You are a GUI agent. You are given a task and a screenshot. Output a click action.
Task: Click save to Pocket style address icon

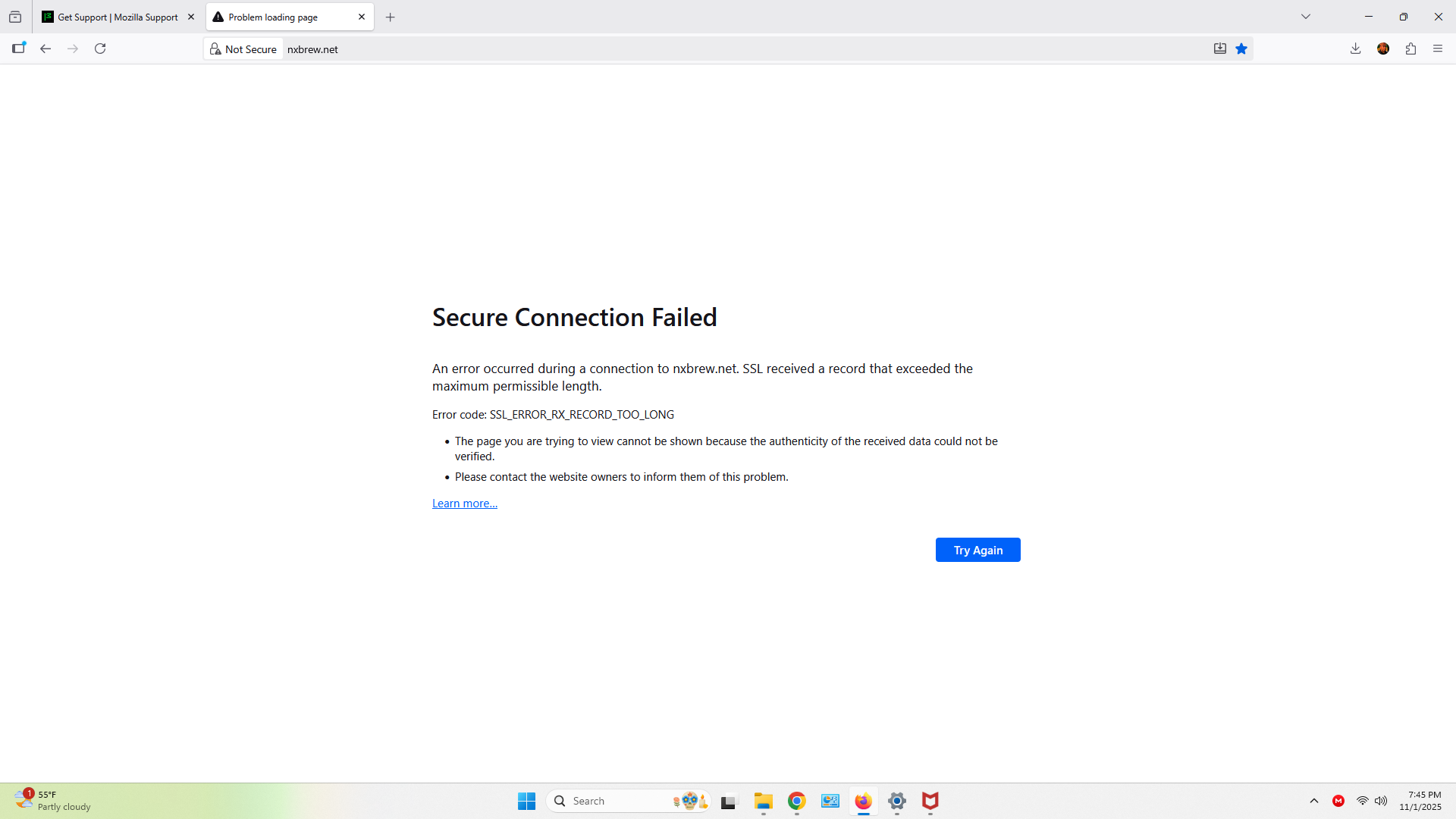pyautogui.click(x=1219, y=49)
